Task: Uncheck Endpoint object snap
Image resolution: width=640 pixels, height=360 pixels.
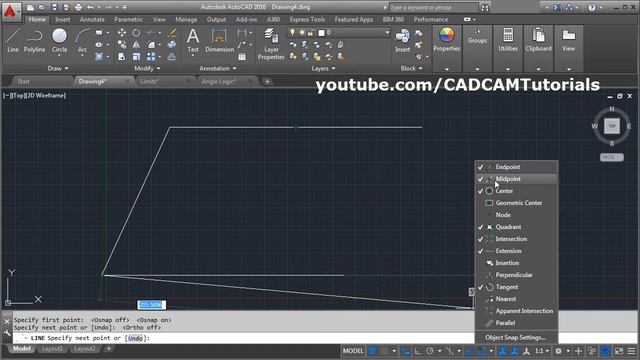Action: coord(516,167)
